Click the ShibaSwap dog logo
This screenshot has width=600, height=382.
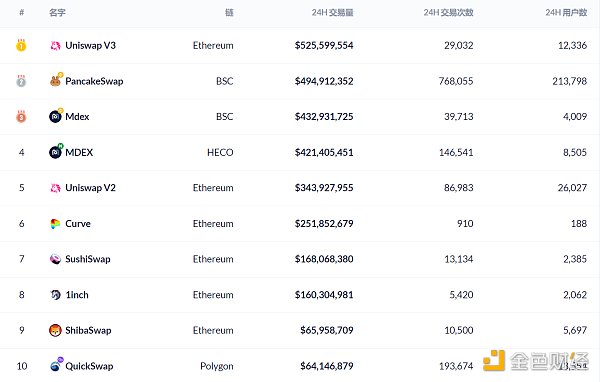55,330
